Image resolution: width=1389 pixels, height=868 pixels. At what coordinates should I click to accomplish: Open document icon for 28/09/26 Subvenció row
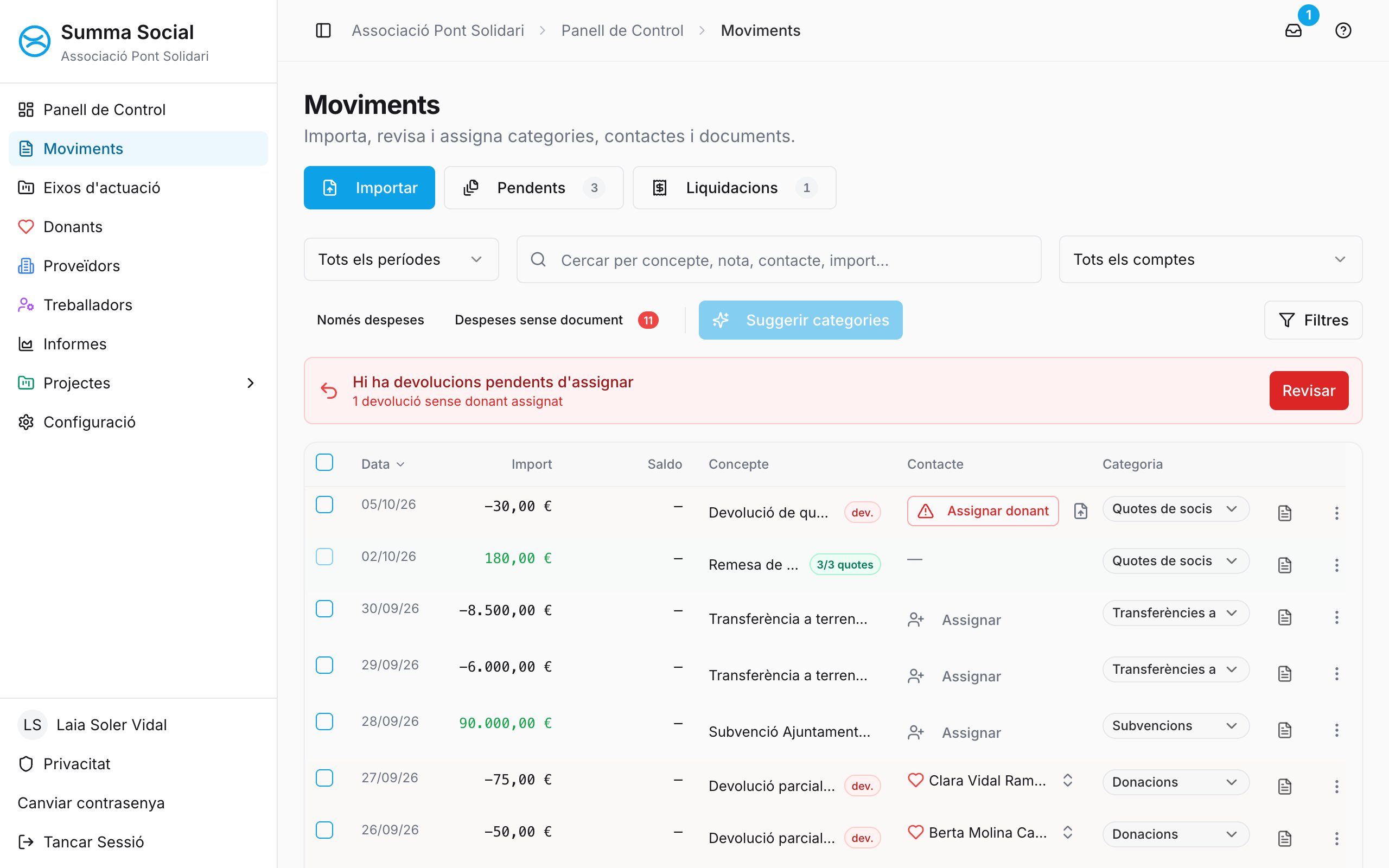1284,730
